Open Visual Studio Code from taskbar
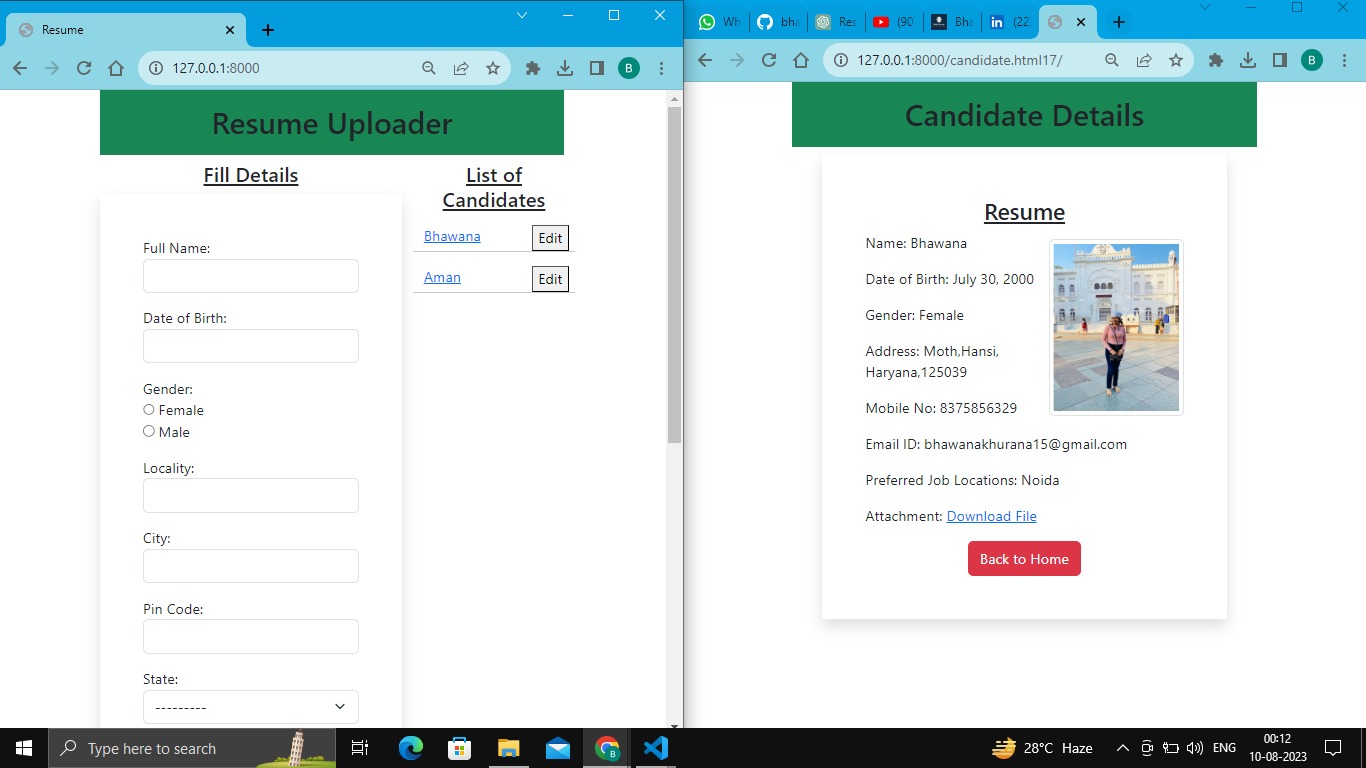The width and height of the screenshot is (1366, 768). (x=656, y=748)
